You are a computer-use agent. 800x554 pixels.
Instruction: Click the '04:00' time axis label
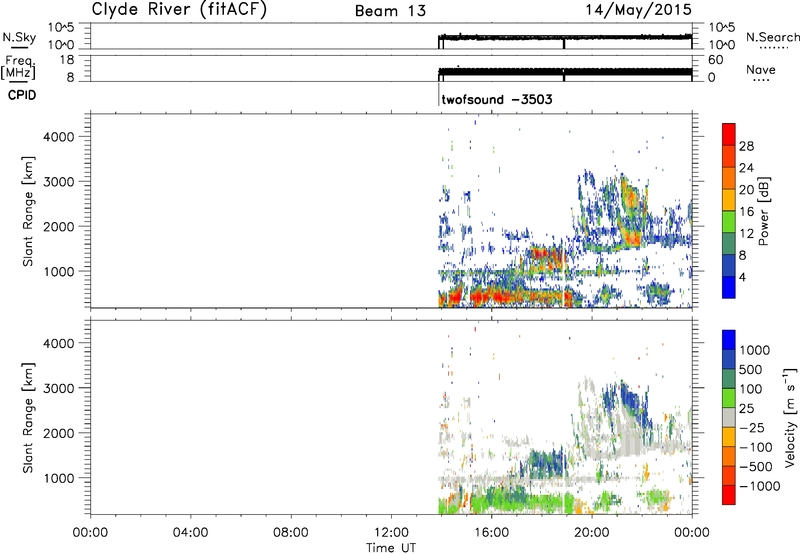tap(190, 533)
